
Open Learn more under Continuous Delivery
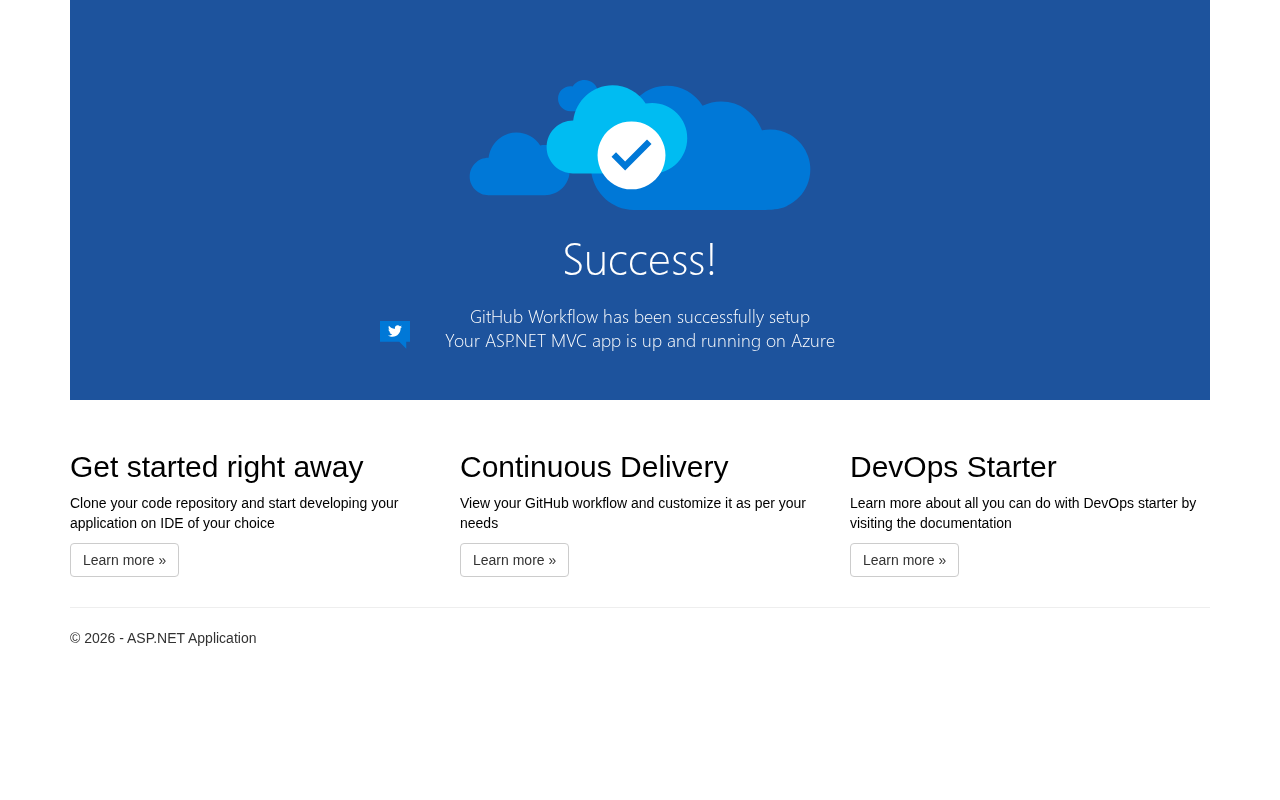coord(514,560)
